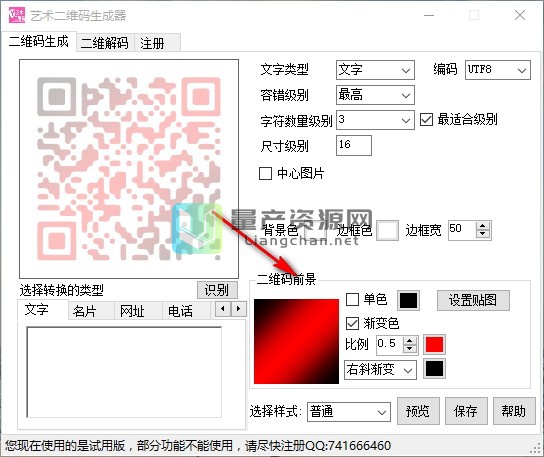Click the red-black gradient preview box
The image size is (544, 457).
point(296,341)
